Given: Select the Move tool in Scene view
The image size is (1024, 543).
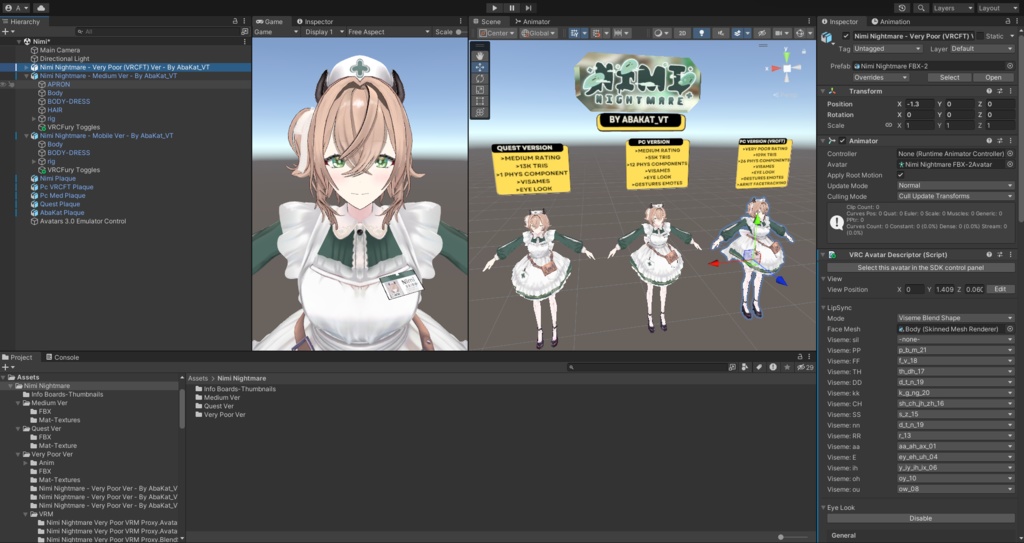Looking at the screenshot, I should (x=480, y=67).
